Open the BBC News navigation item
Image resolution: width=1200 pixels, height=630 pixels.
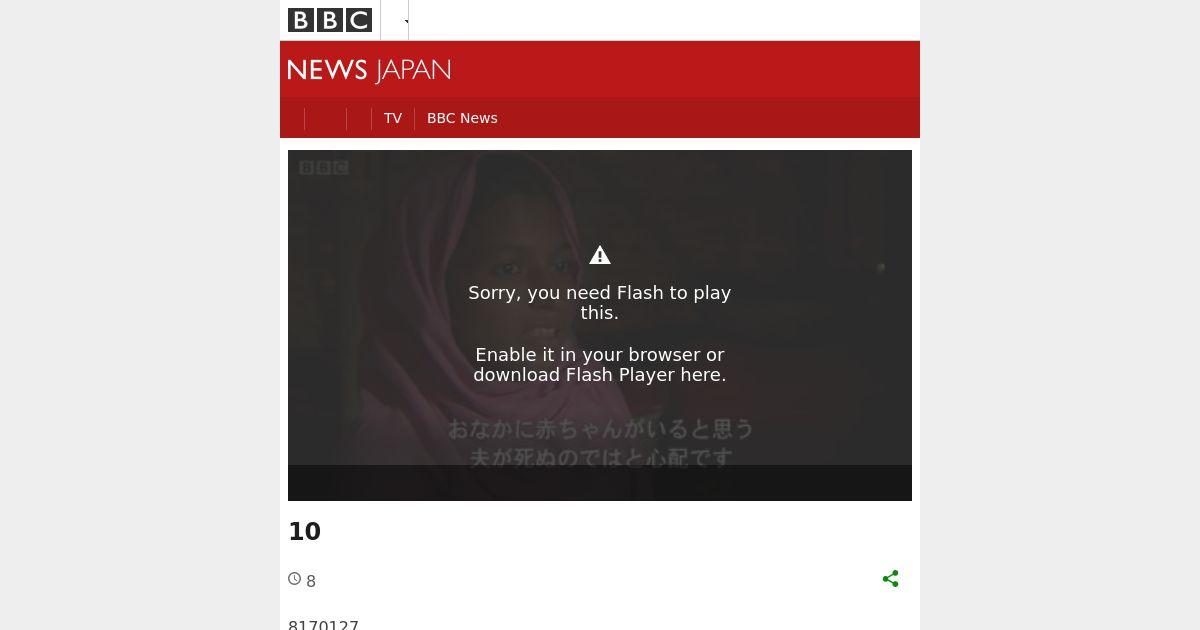(462, 118)
